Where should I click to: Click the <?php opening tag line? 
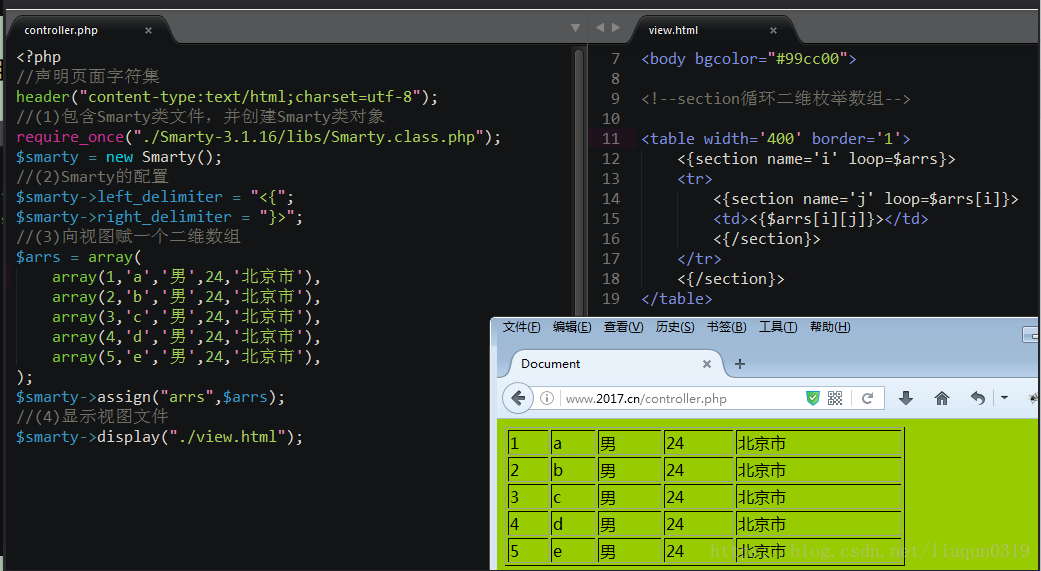pos(39,57)
